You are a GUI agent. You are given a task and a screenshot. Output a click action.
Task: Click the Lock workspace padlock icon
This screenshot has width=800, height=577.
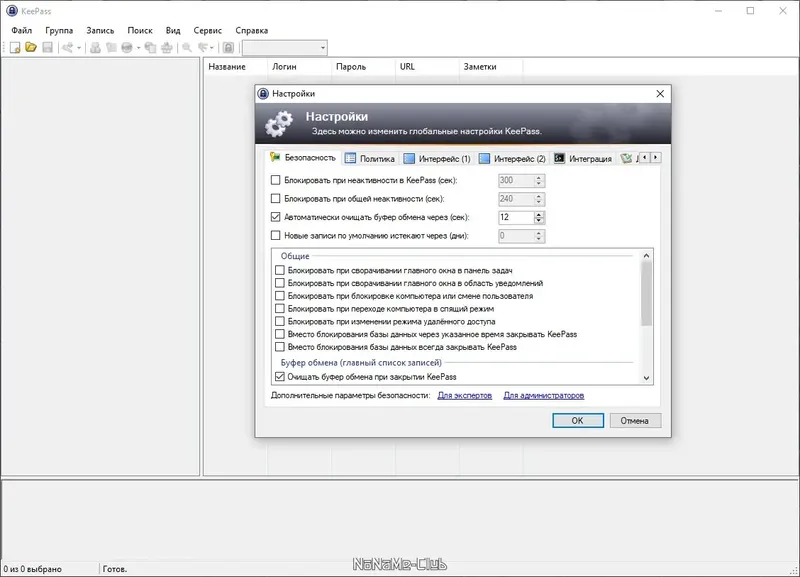tap(229, 47)
